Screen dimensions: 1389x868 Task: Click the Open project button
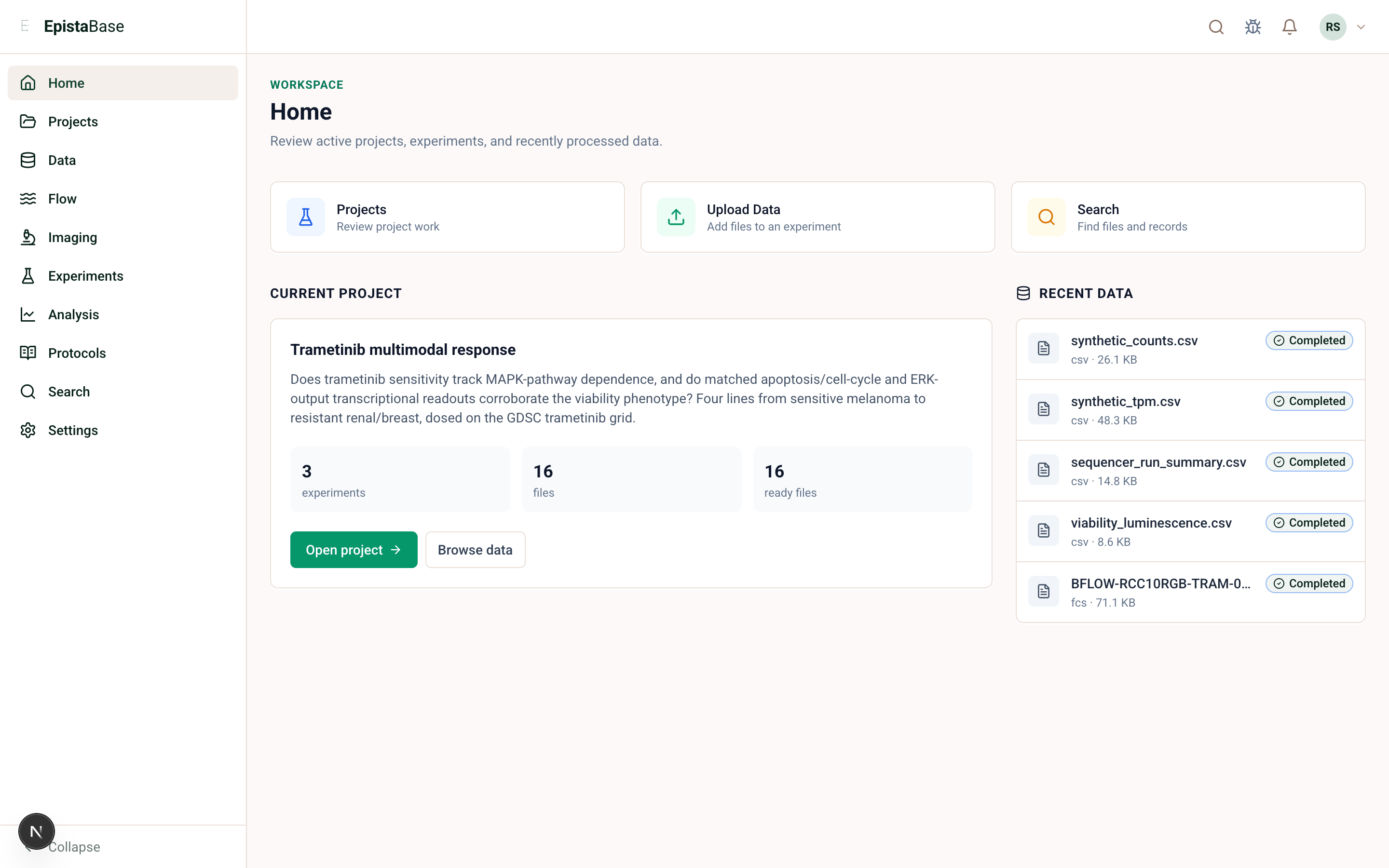click(x=354, y=550)
